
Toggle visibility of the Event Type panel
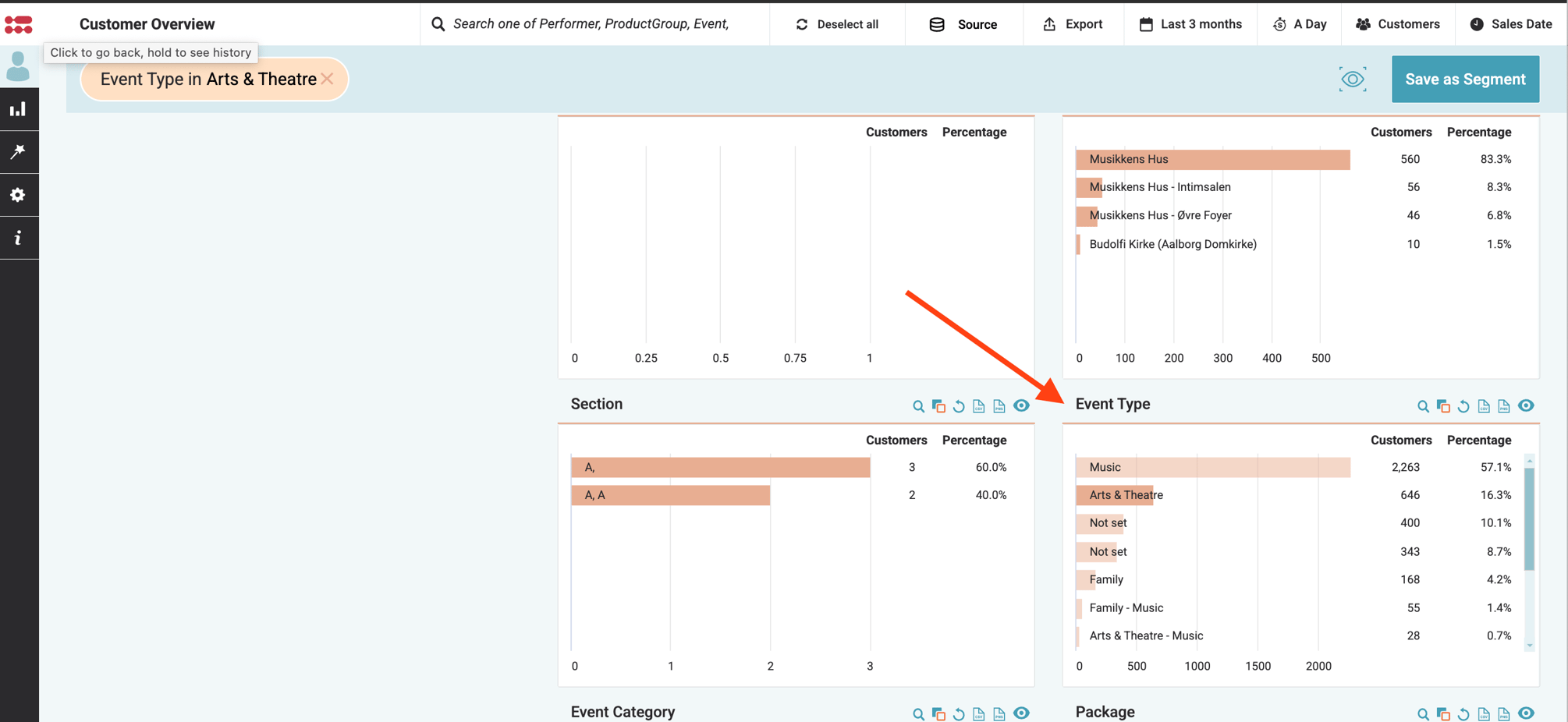point(1526,405)
